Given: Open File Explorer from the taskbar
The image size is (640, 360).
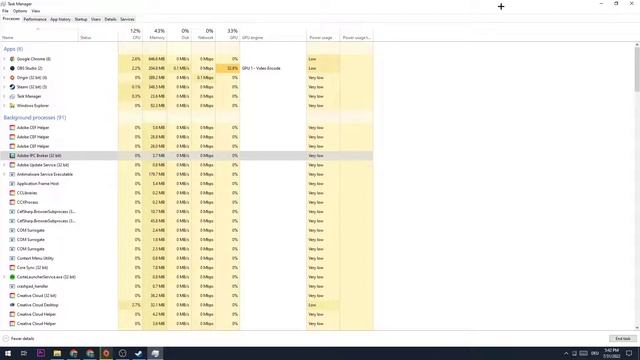Looking at the screenshot, I should click(57, 353).
